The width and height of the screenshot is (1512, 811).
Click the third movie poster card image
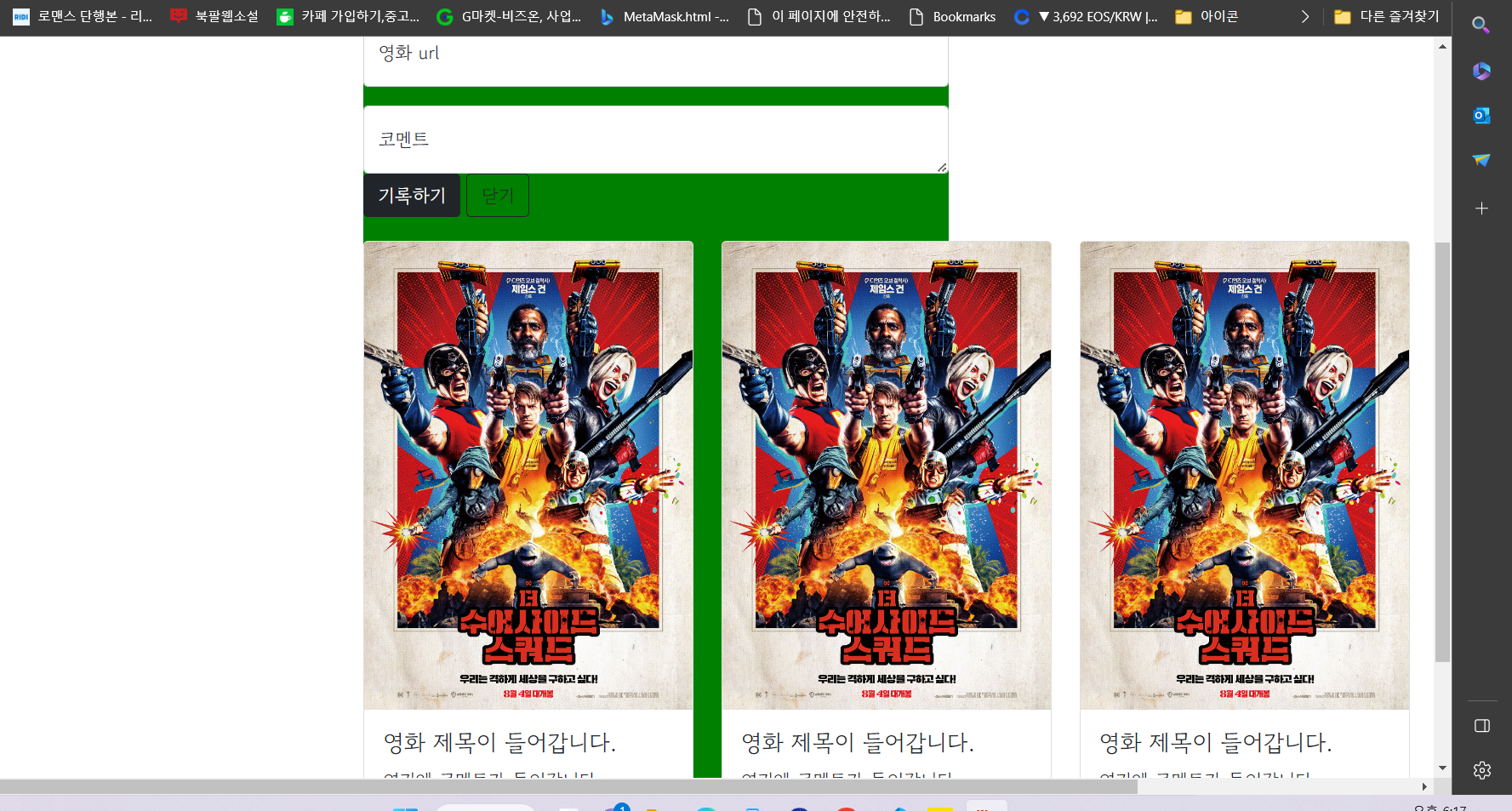(1245, 476)
